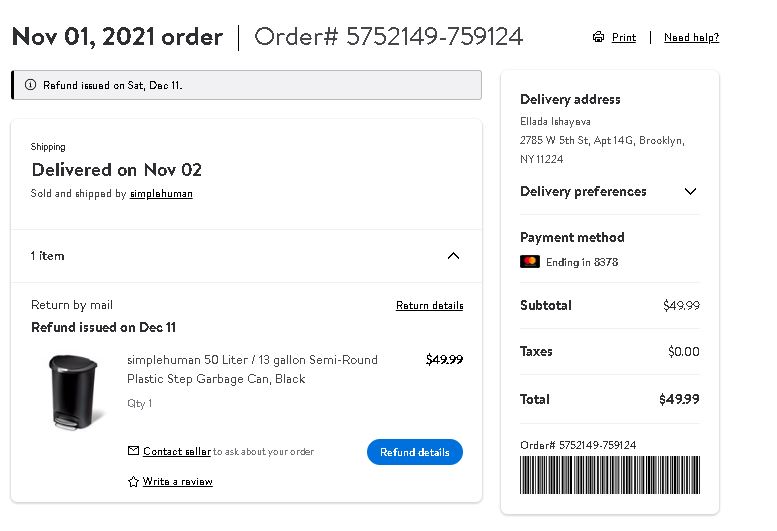The height and width of the screenshot is (531, 777).
Task: Click the Refund issued on Sat banner
Action: pos(246,85)
